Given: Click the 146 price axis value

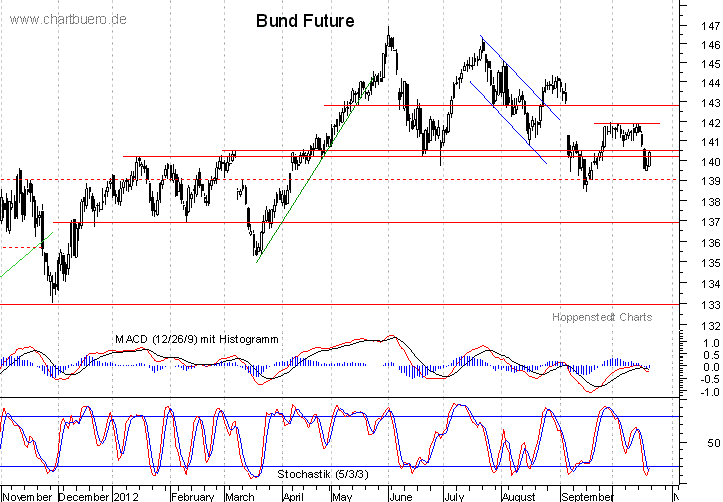Looking at the screenshot, I should 710,45.
